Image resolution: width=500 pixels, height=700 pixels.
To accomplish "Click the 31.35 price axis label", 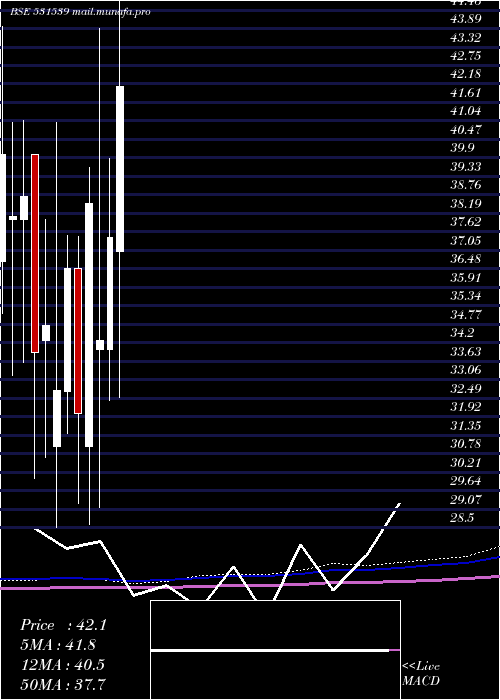I will point(466,426).
